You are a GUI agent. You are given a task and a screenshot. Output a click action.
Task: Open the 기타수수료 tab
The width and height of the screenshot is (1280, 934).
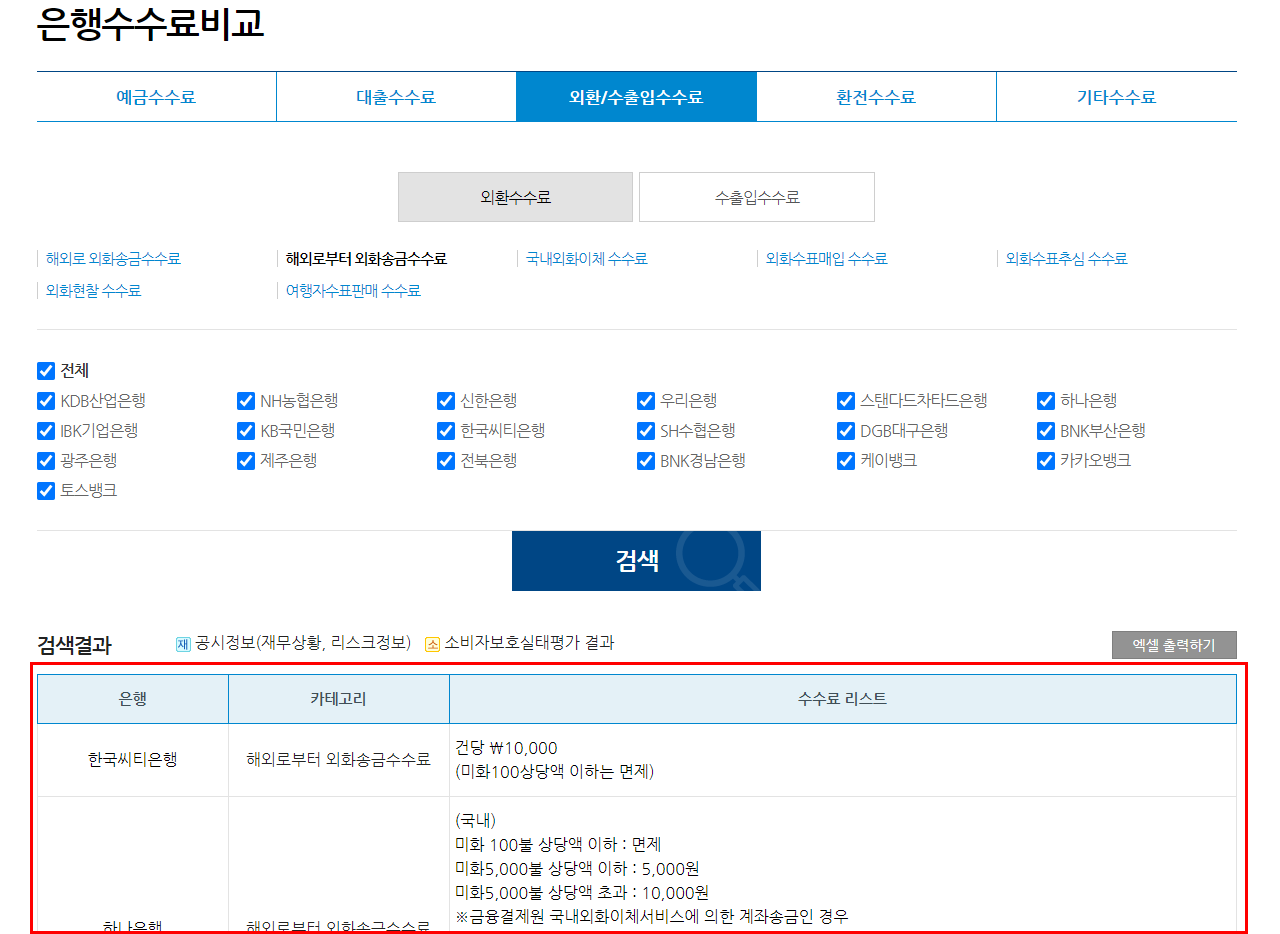pyautogui.click(x=1116, y=97)
